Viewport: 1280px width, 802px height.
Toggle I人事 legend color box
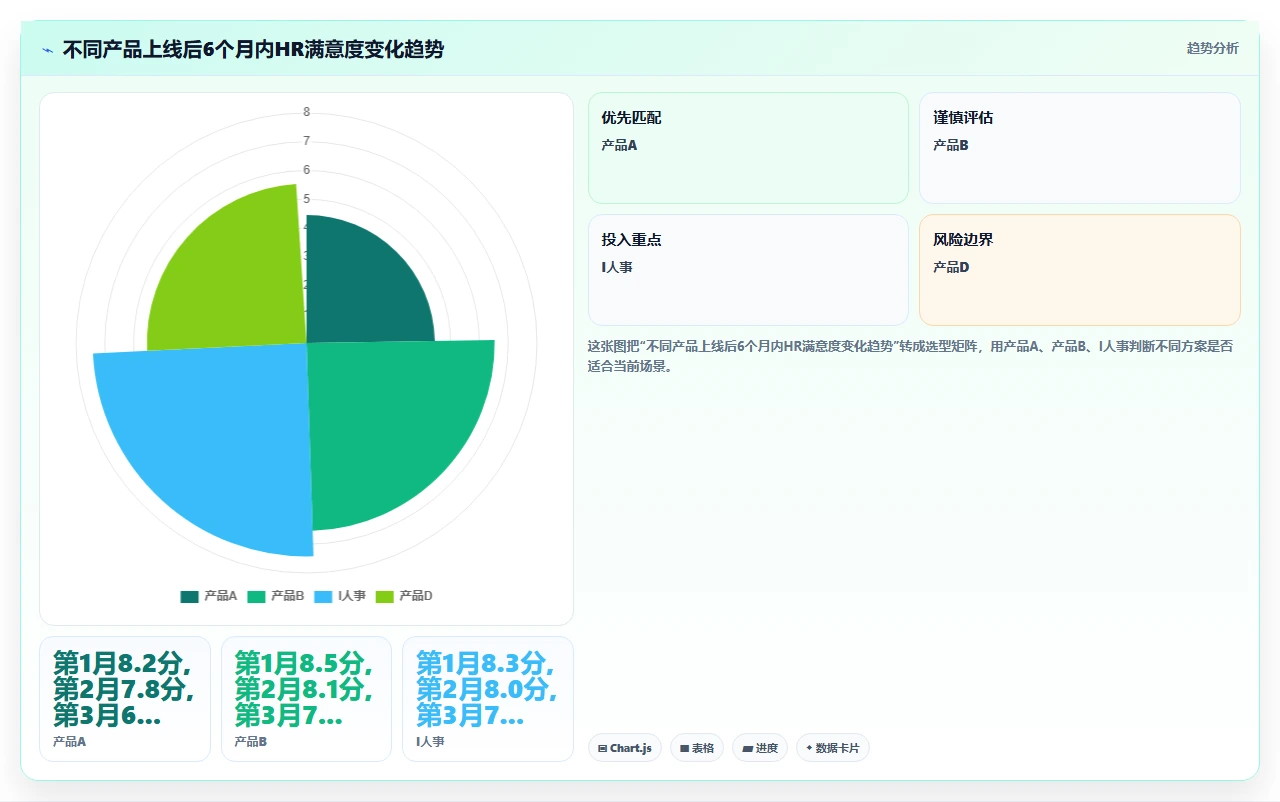(324, 596)
